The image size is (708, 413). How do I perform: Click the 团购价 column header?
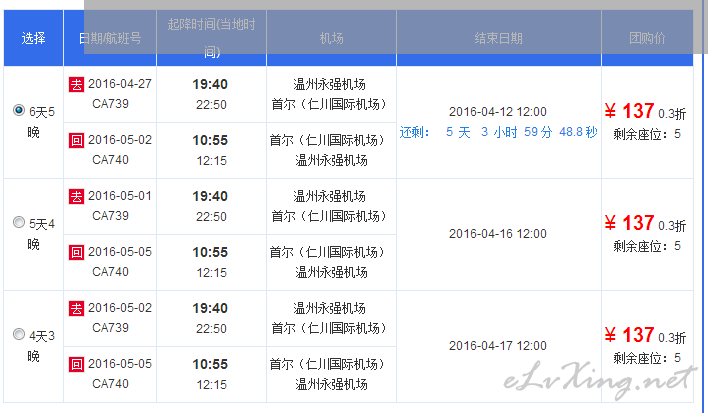pos(646,38)
